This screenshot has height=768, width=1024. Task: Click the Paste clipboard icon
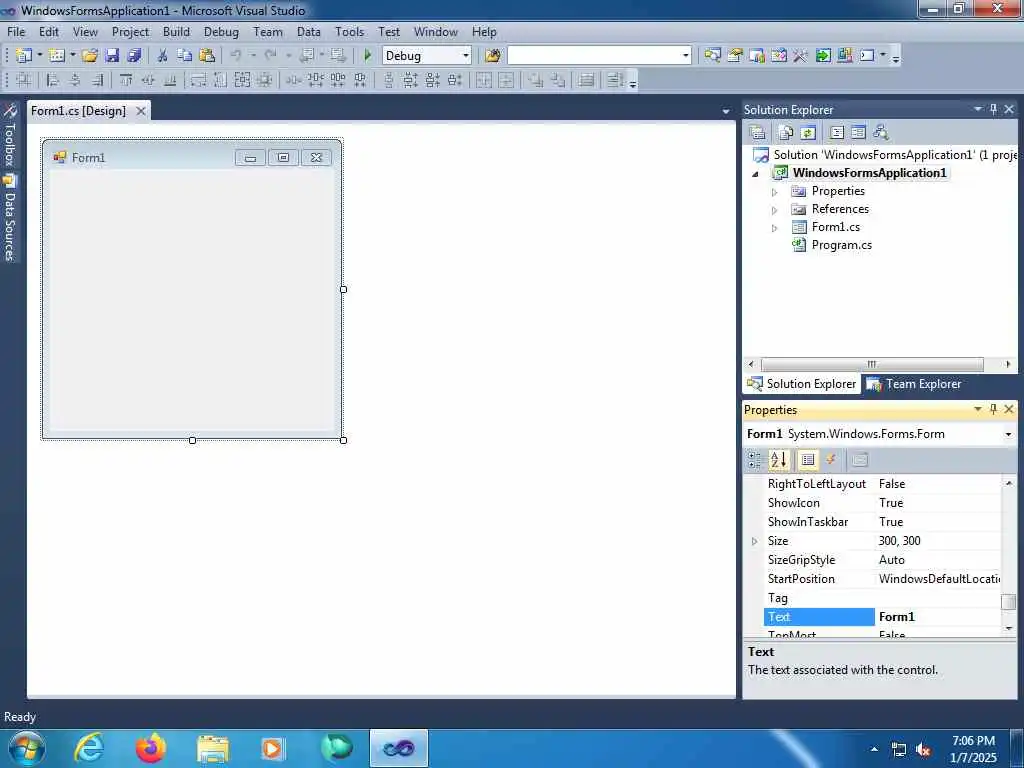207,56
